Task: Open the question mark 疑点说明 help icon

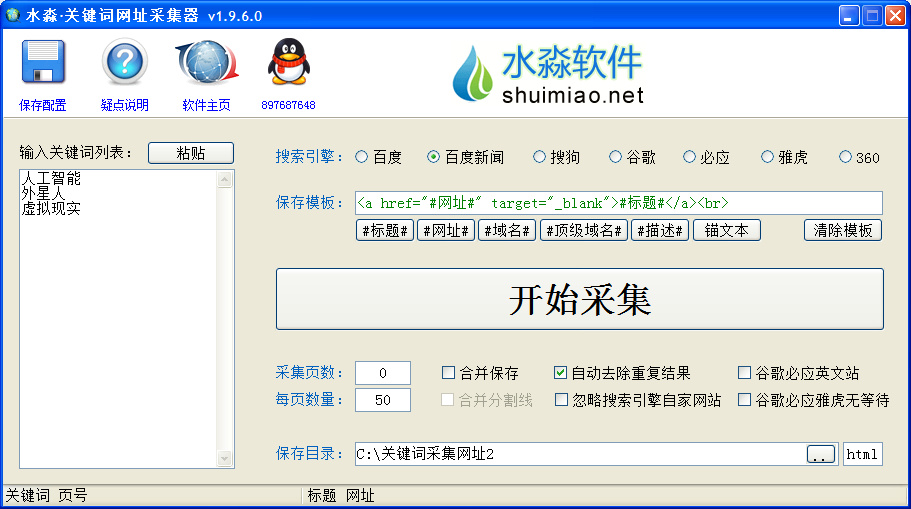Action: 124,62
